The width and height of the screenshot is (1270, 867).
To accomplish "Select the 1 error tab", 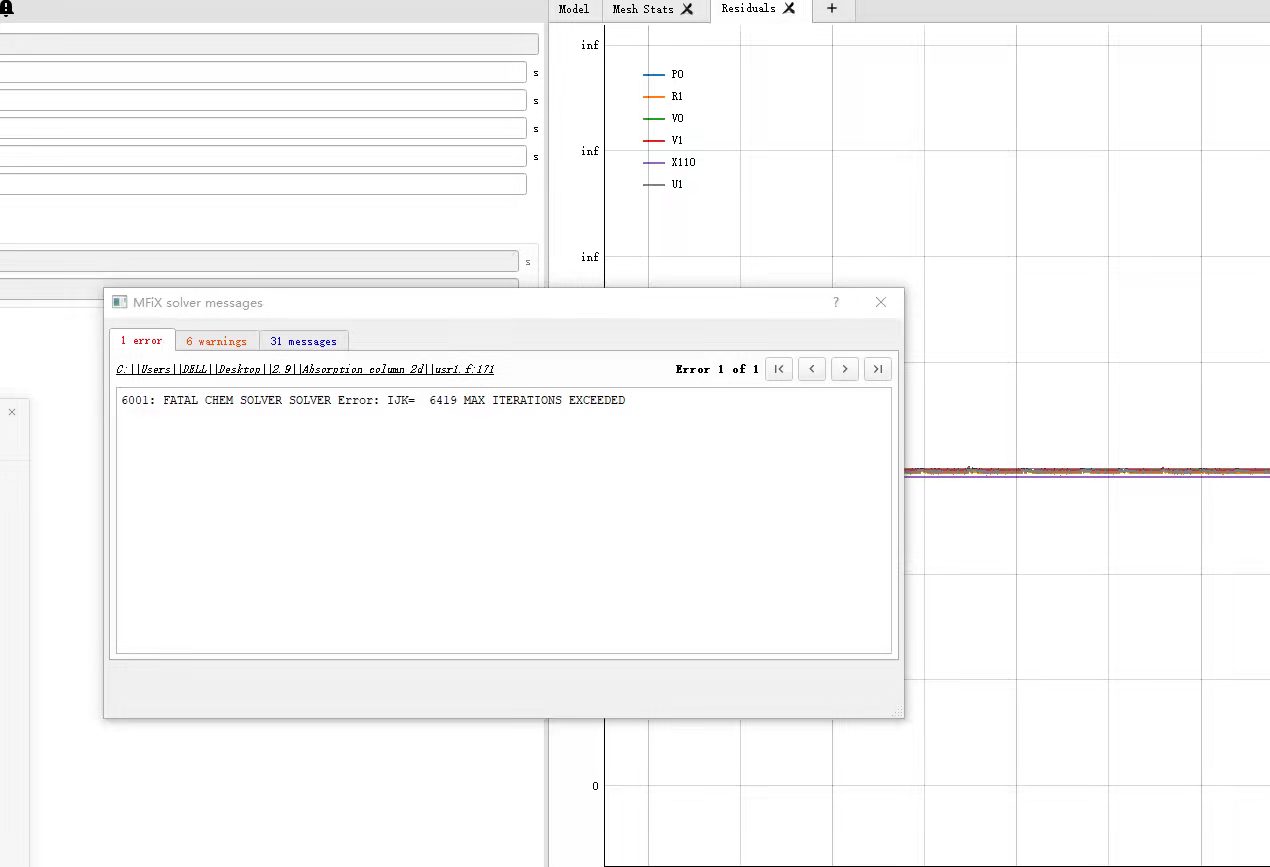I will tap(141, 341).
